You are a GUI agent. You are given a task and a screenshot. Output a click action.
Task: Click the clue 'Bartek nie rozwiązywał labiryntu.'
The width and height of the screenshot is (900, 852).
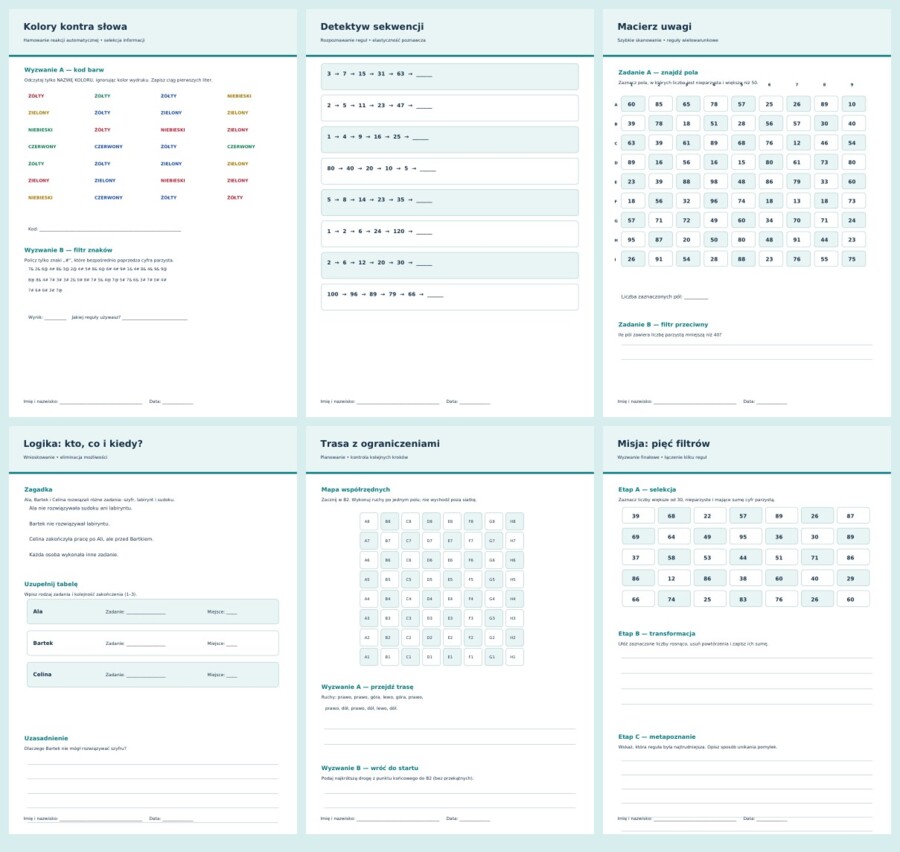69,524
